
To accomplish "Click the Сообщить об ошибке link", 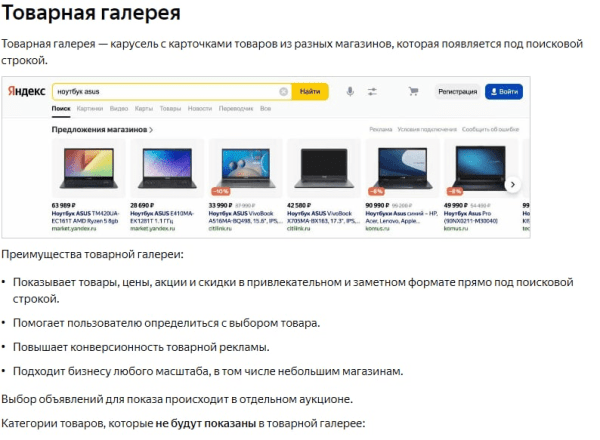I will tap(491, 129).
